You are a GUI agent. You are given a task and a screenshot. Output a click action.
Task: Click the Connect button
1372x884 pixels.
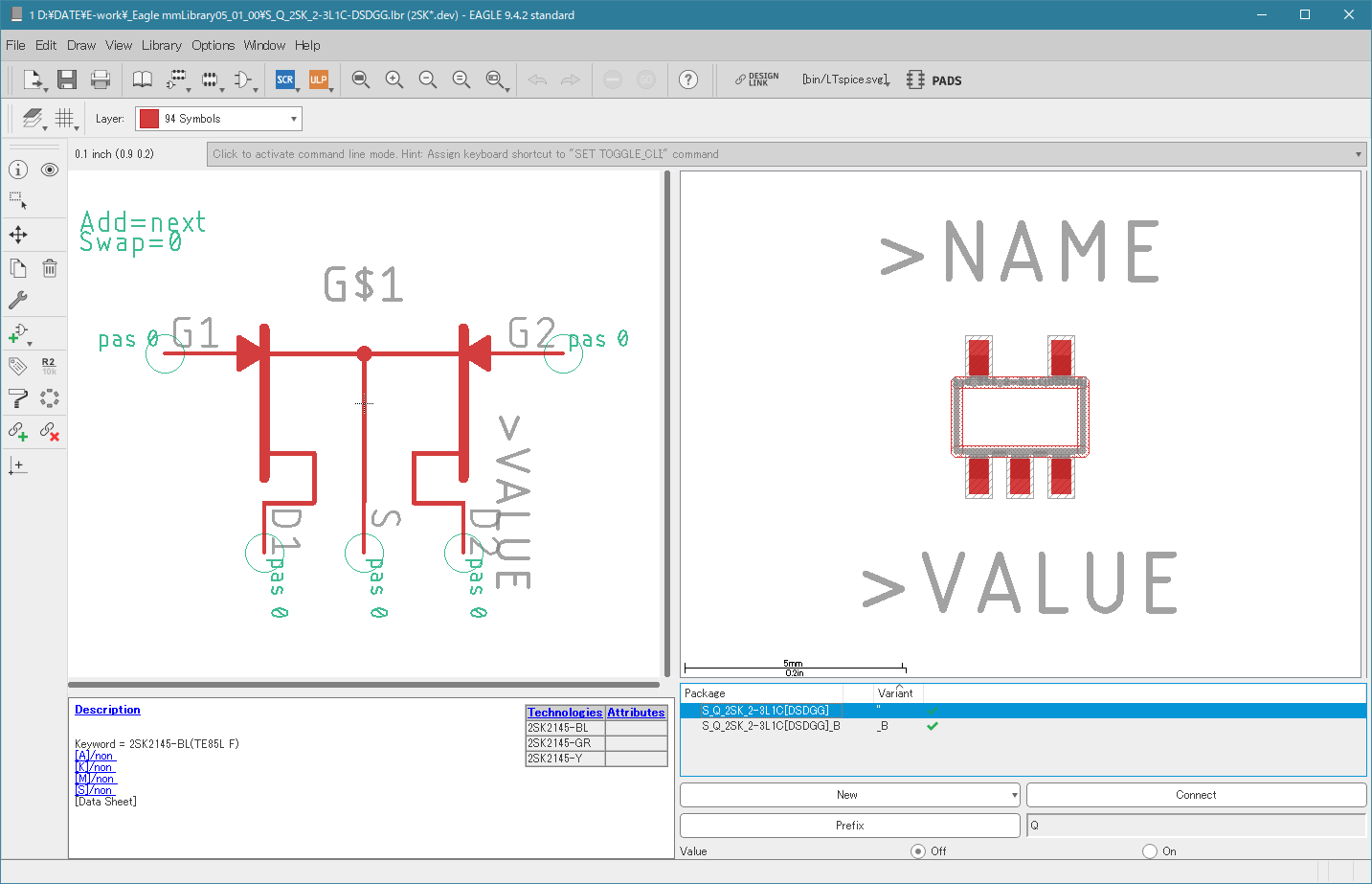coord(1196,795)
